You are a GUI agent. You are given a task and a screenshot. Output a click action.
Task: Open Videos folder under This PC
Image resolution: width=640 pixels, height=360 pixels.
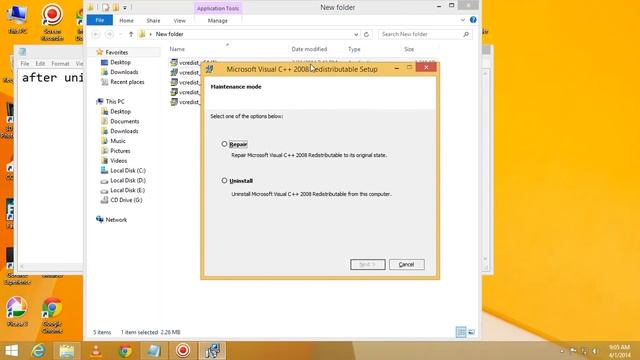(x=118, y=161)
